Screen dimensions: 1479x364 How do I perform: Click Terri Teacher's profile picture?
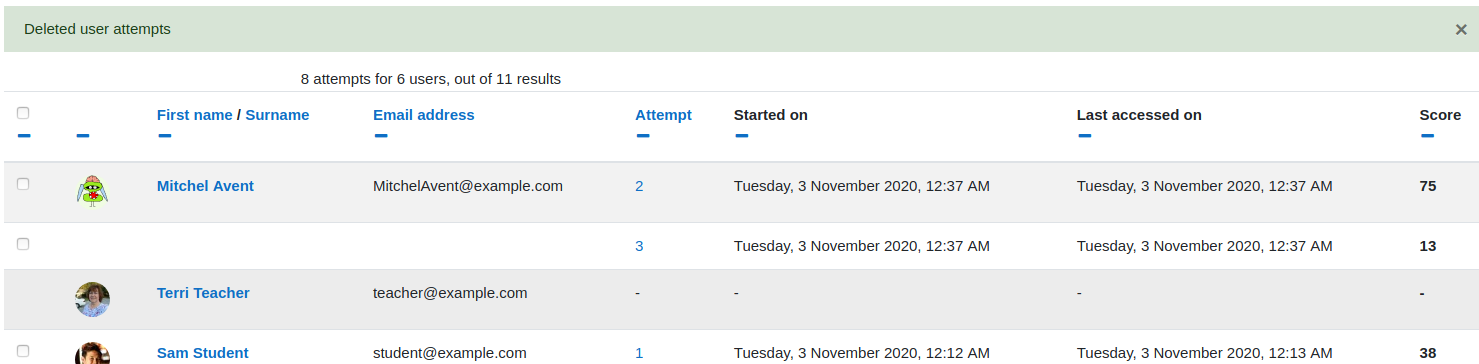92,299
